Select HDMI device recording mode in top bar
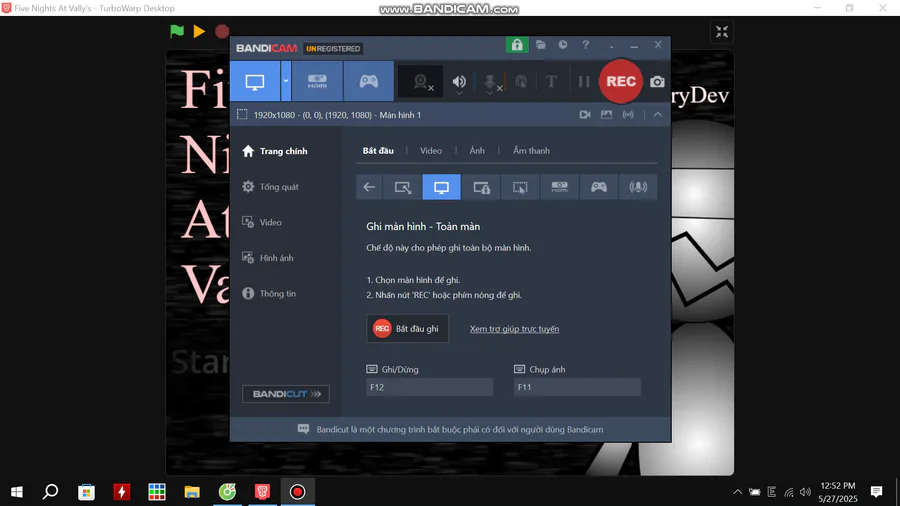This screenshot has width=900, height=506. click(317, 81)
